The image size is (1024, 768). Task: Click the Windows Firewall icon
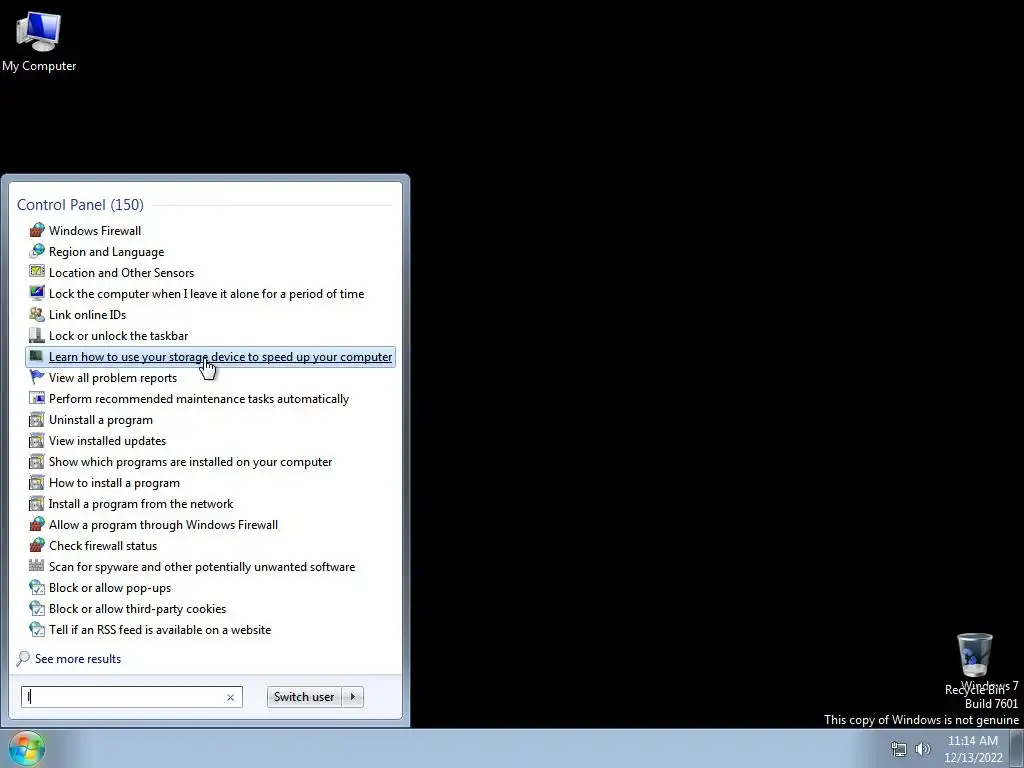[37, 231]
